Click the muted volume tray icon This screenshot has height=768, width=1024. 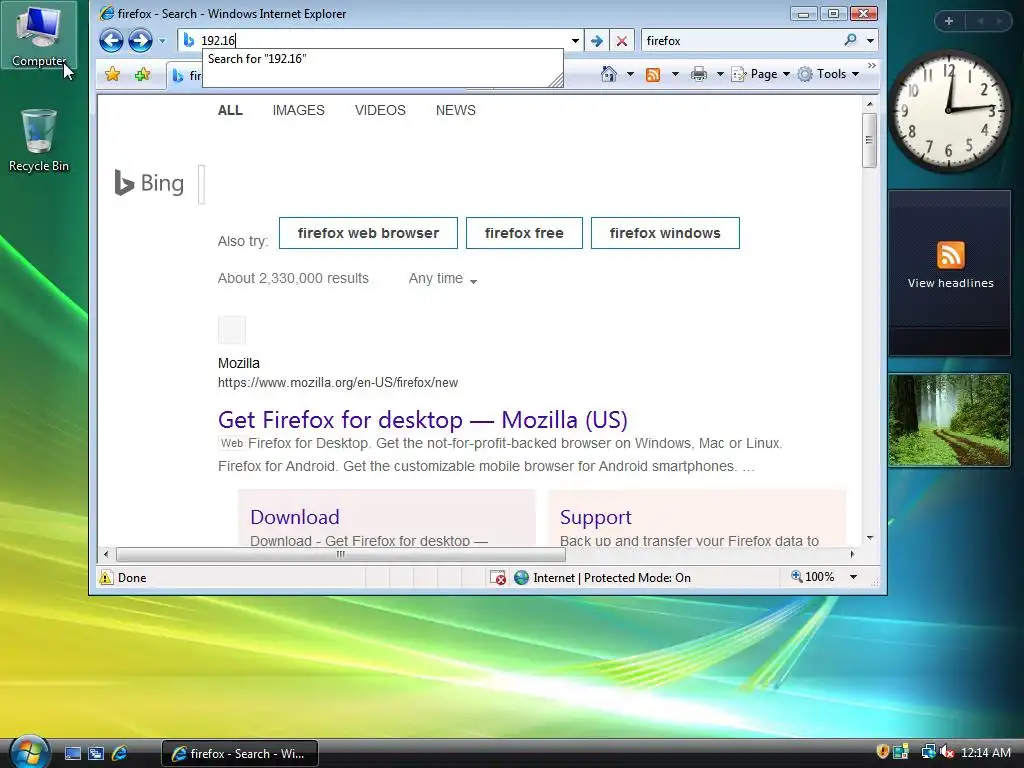point(947,752)
